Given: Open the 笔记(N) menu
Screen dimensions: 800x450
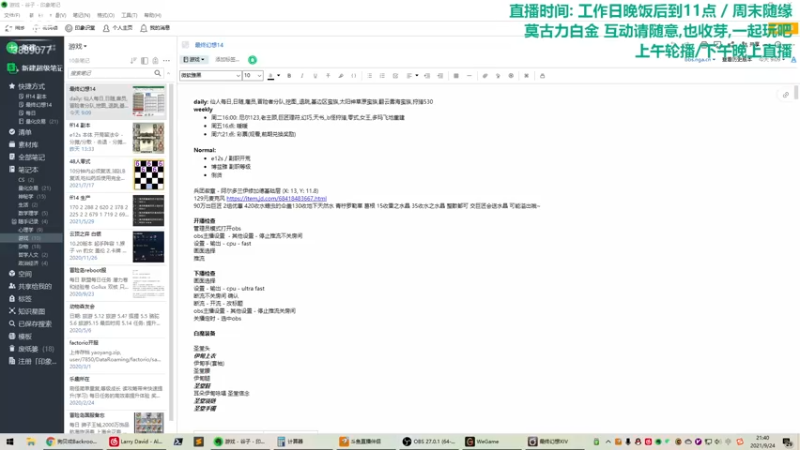Looking at the screenshot, I should pyautogui.click(x=81, y=15).
